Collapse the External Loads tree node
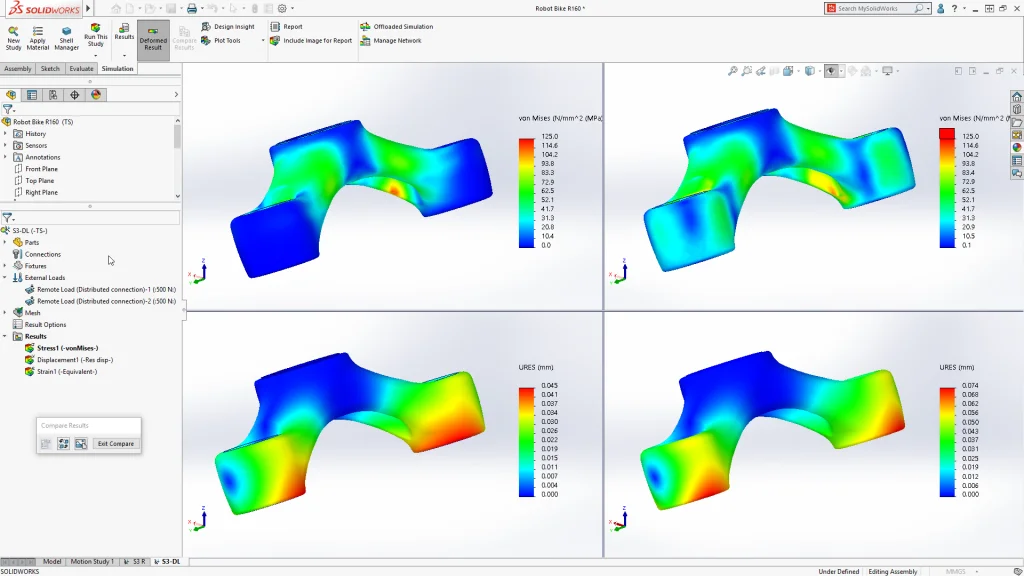This screenshot has height=576, width=1024. [5, 278]
